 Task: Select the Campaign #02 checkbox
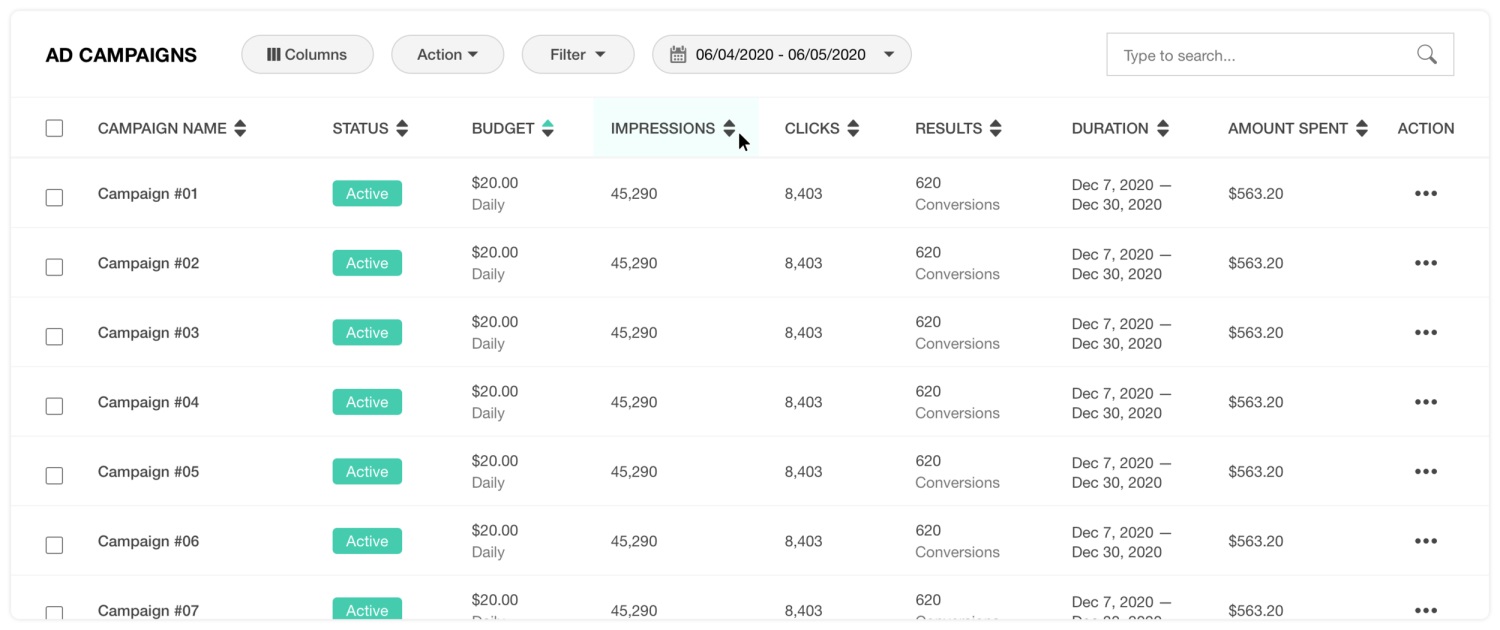coord(54,267)
